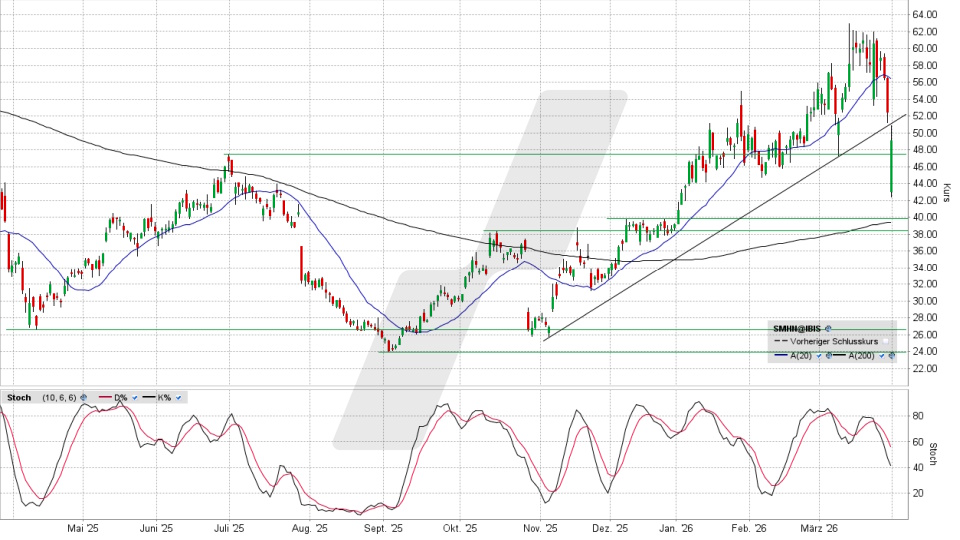Toggle the K% line checkbox
This screenshot has width=960, height=540.
178,398
